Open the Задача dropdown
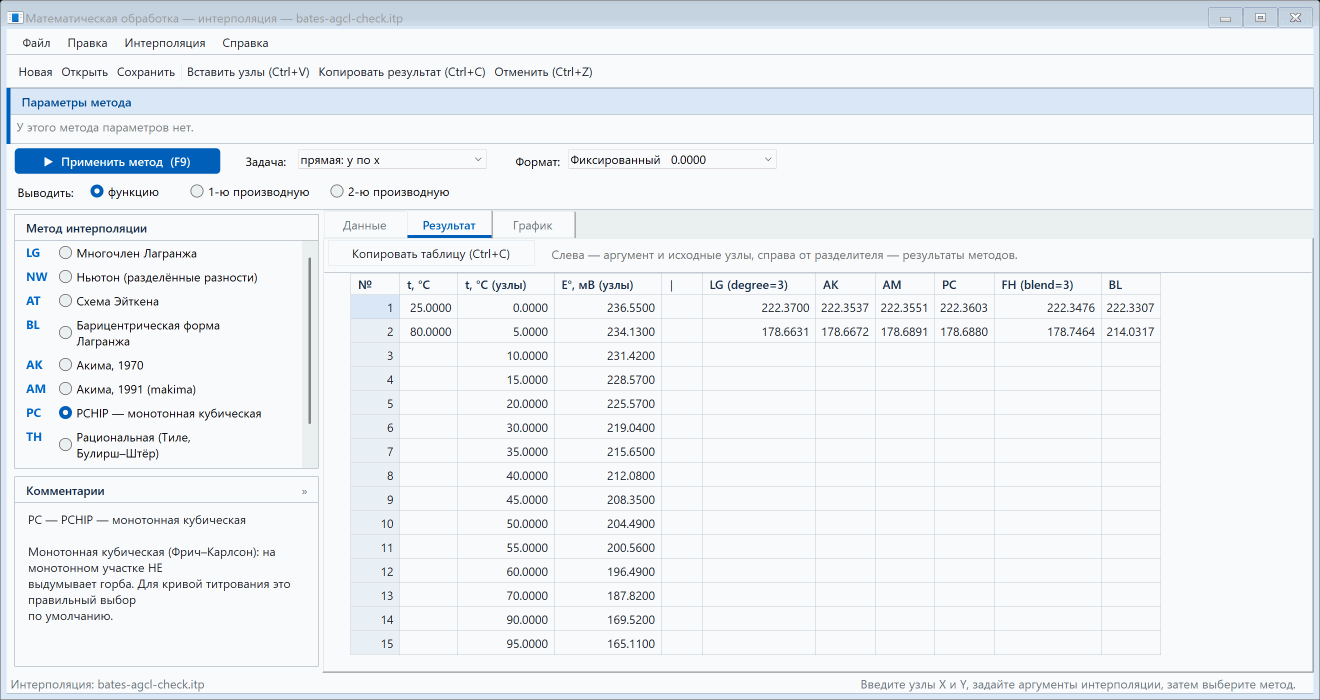Viewport: 1320px width, 700px height. (x=392, y=160)
